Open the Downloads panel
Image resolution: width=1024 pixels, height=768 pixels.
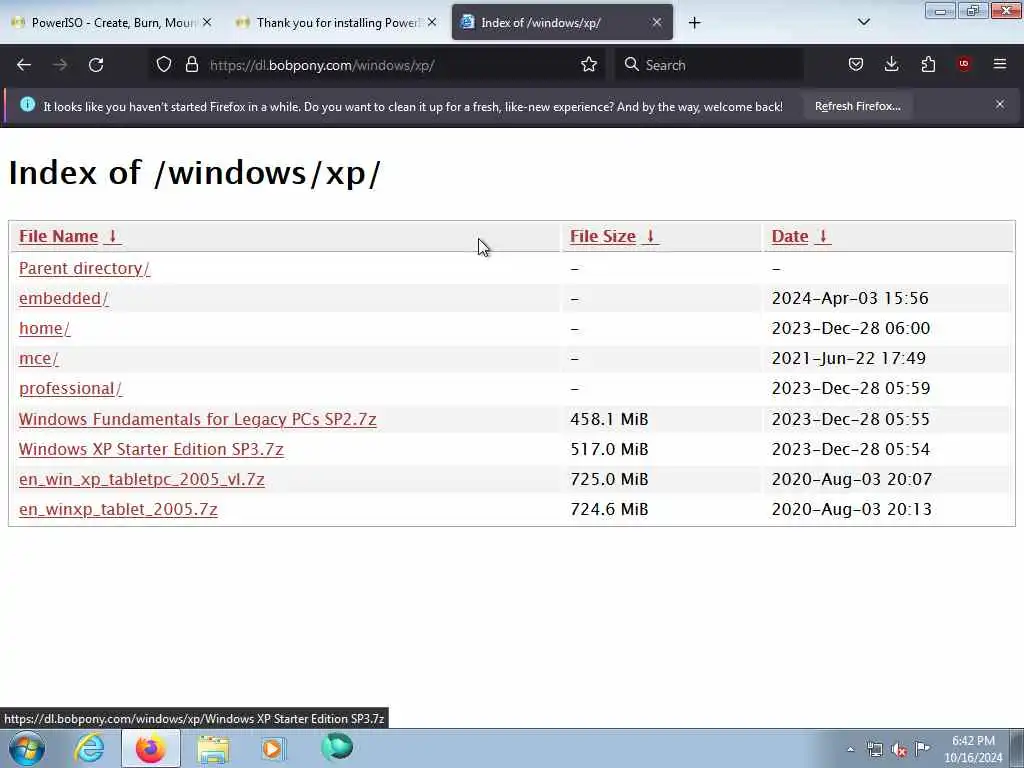click(x=891, y=64)
